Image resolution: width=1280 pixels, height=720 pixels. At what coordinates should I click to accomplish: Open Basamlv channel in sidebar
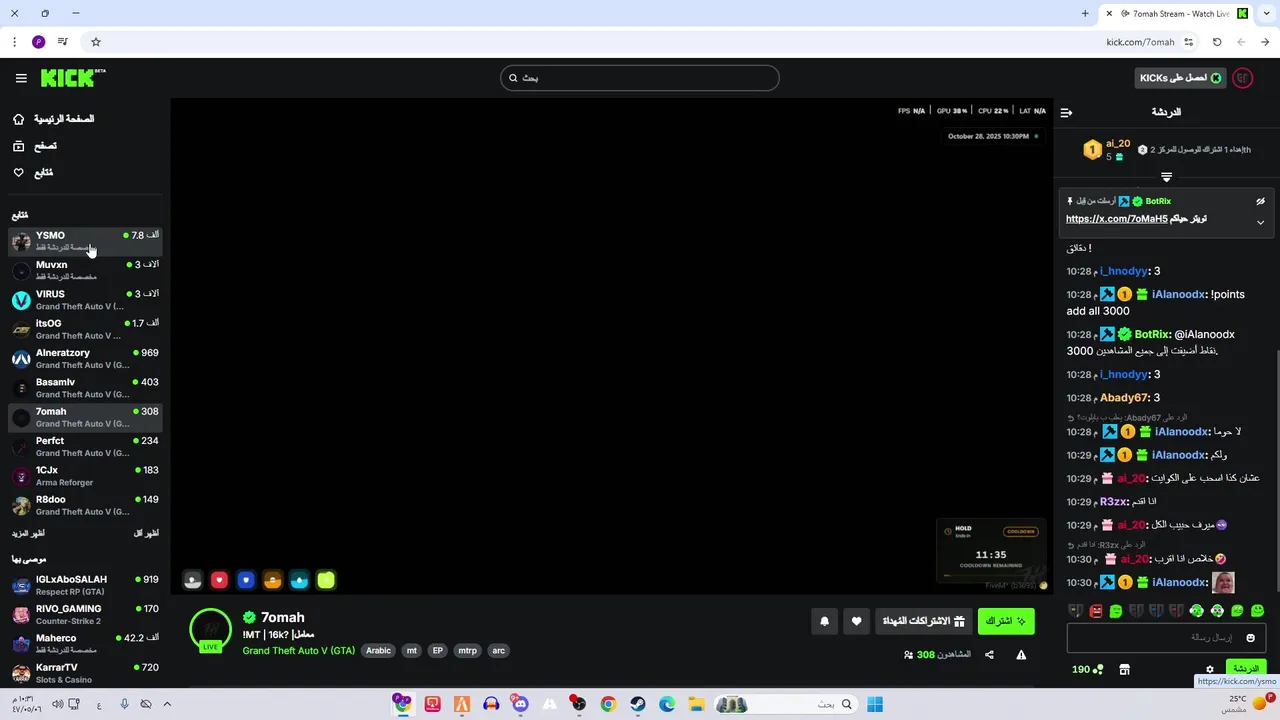pos(85,388)
